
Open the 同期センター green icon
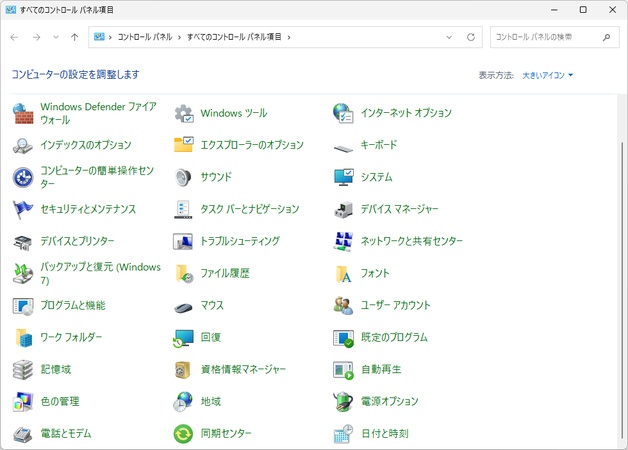[183, 434]
